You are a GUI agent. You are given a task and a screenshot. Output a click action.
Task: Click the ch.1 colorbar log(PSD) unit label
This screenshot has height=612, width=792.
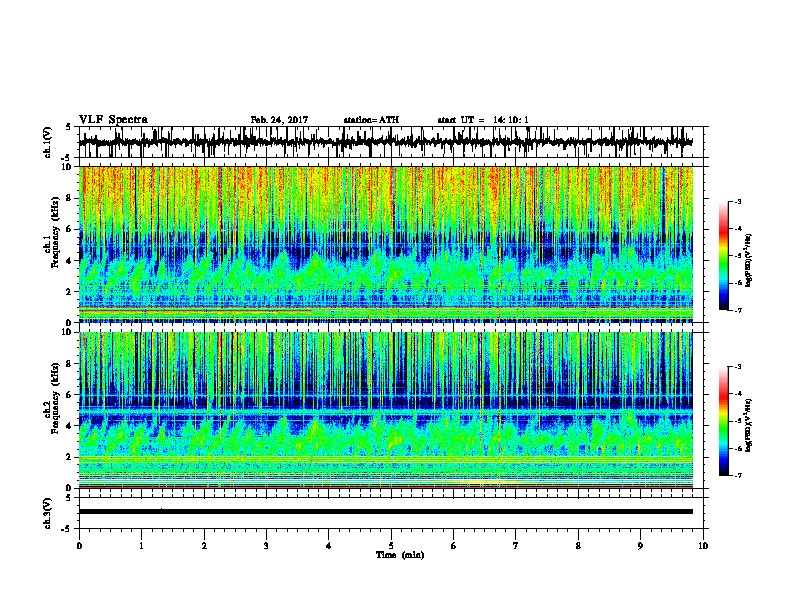tap(749, 260)
